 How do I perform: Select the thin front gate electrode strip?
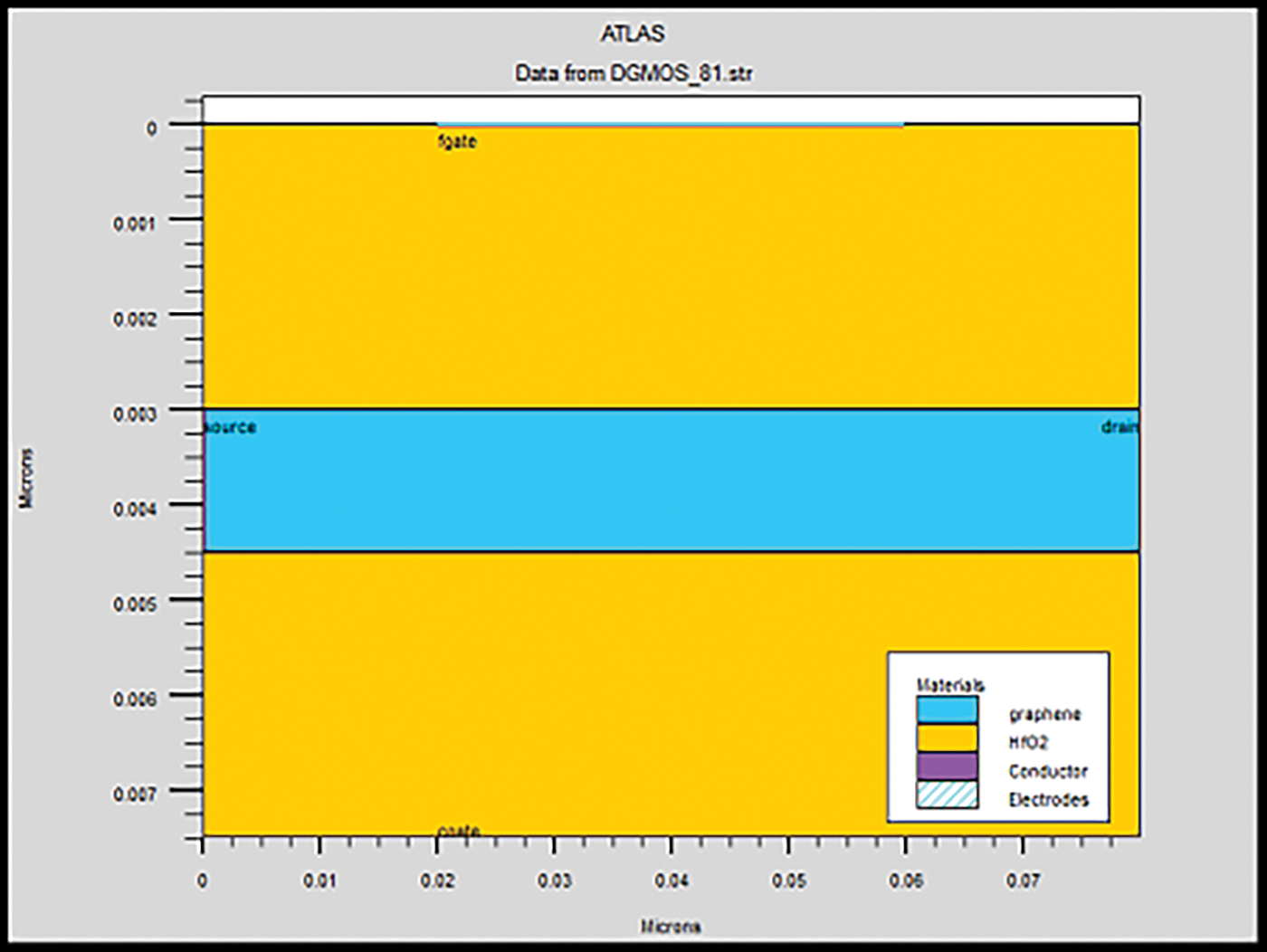[670, 125]
